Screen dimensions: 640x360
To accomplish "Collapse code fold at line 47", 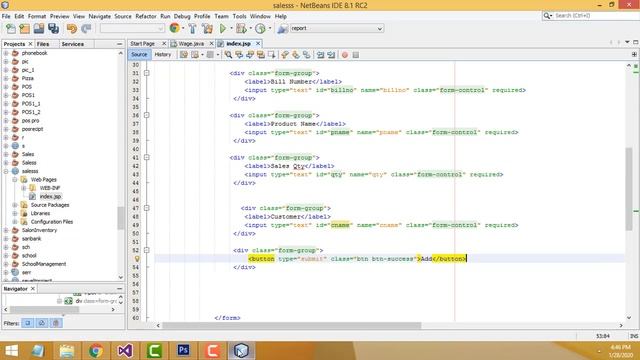I will click(x=147, y=208).
